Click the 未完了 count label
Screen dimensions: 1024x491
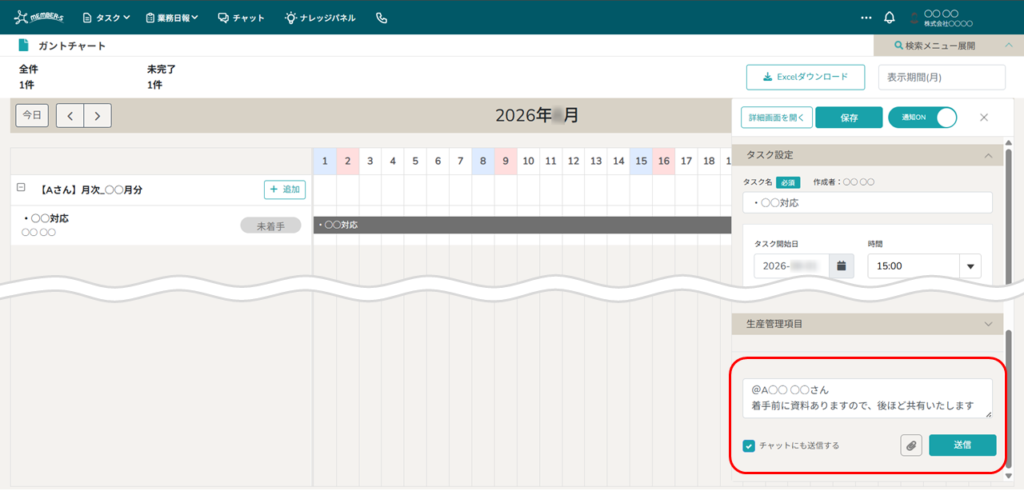[x=161, y=69]
